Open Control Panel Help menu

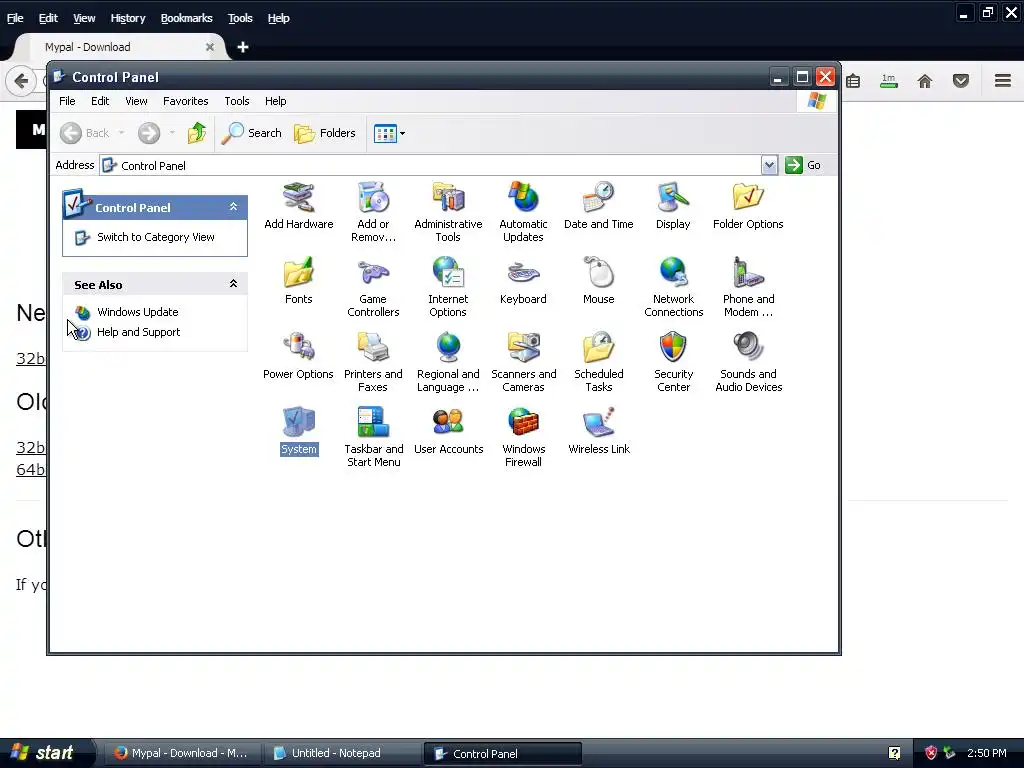click(276, 101)
